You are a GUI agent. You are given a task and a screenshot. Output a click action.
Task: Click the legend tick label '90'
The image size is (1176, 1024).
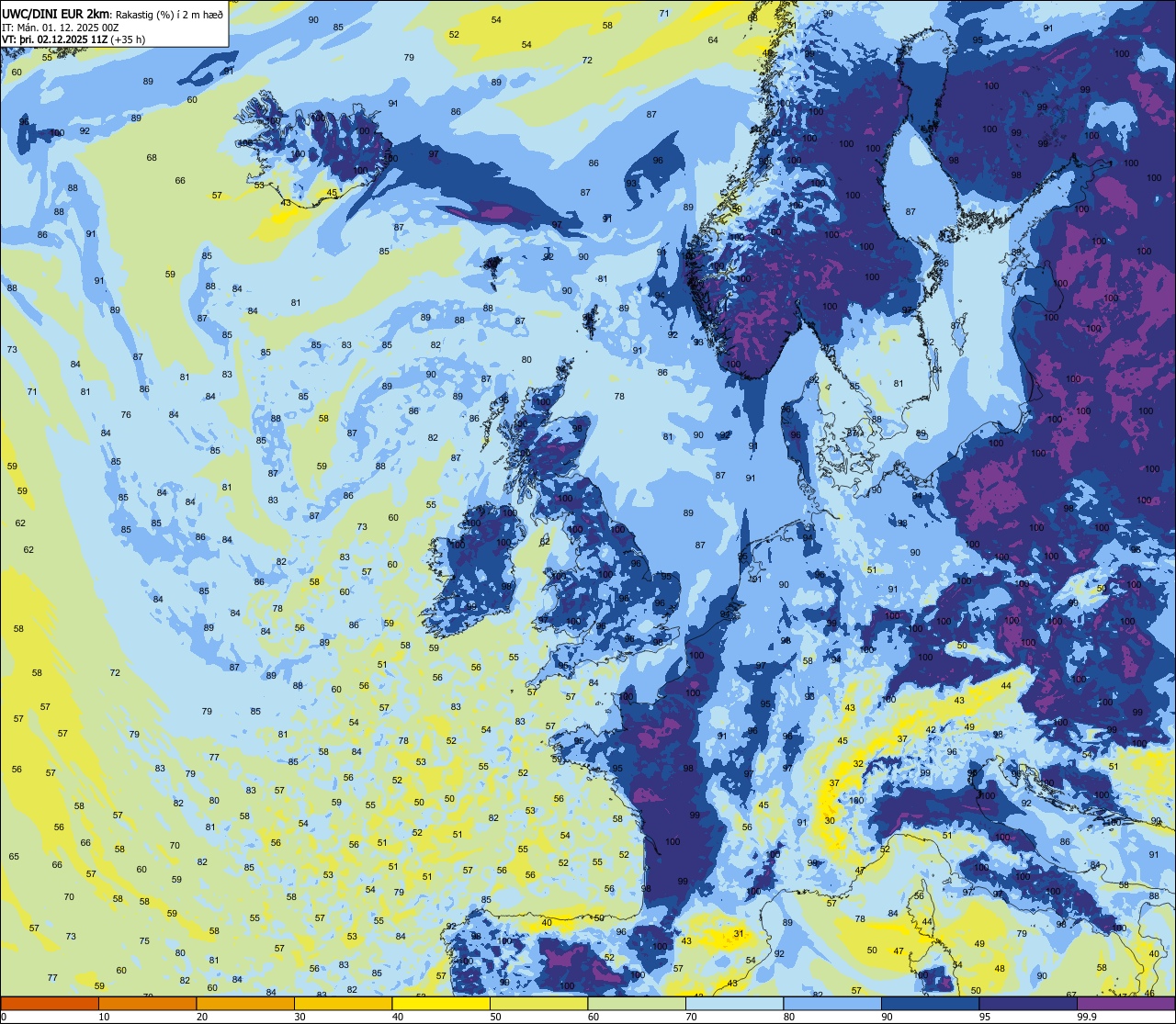click(887, 1017)
